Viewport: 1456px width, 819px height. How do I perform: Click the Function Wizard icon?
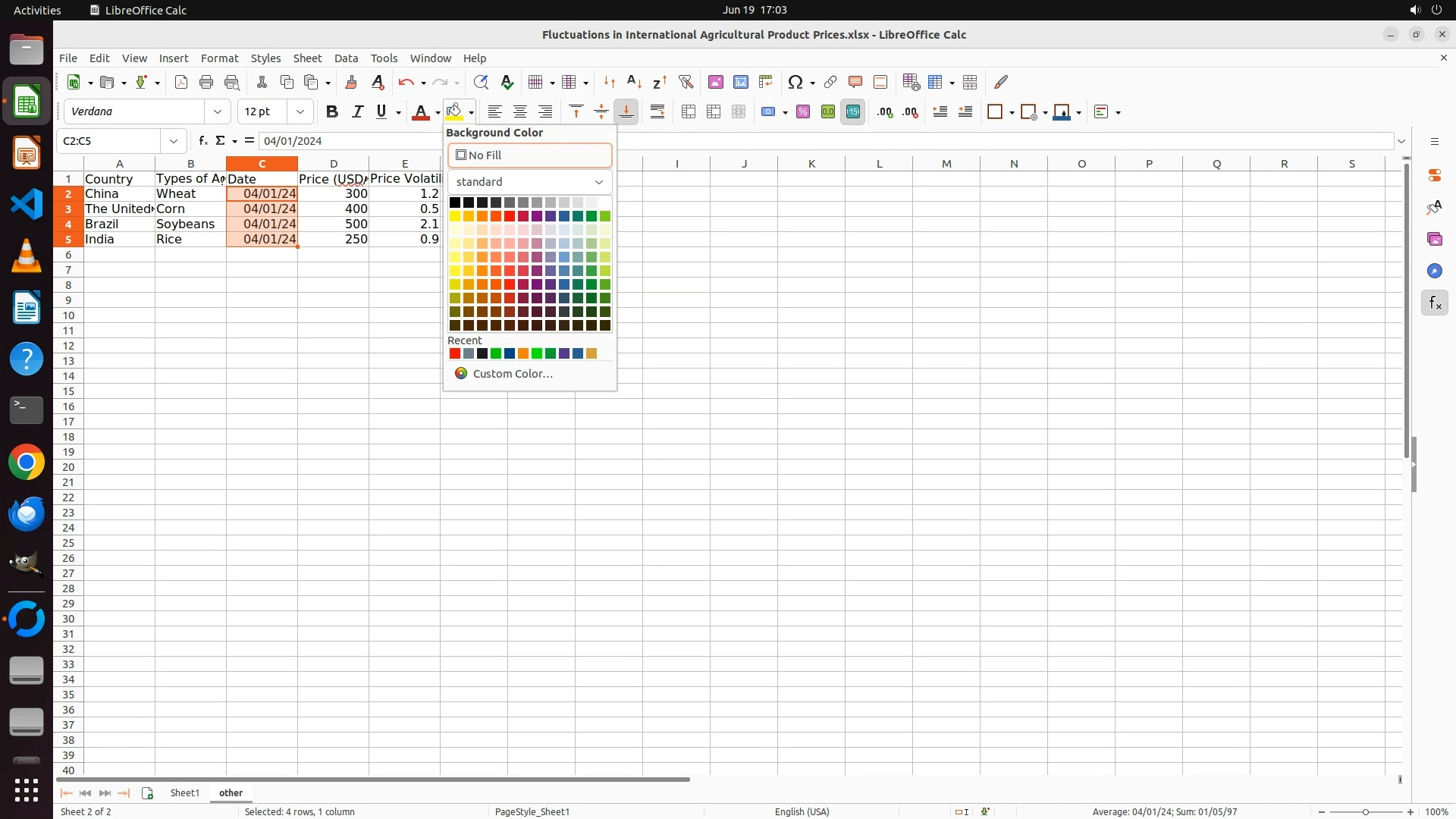click(202, 141)
